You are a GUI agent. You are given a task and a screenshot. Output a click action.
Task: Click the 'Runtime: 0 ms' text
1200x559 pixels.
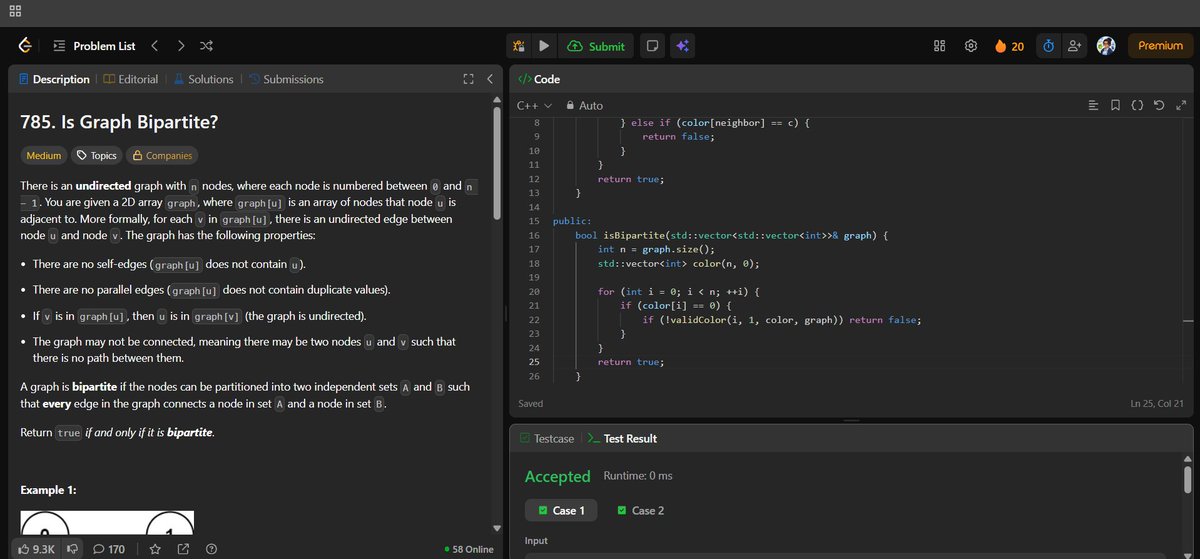coord(638,476)
